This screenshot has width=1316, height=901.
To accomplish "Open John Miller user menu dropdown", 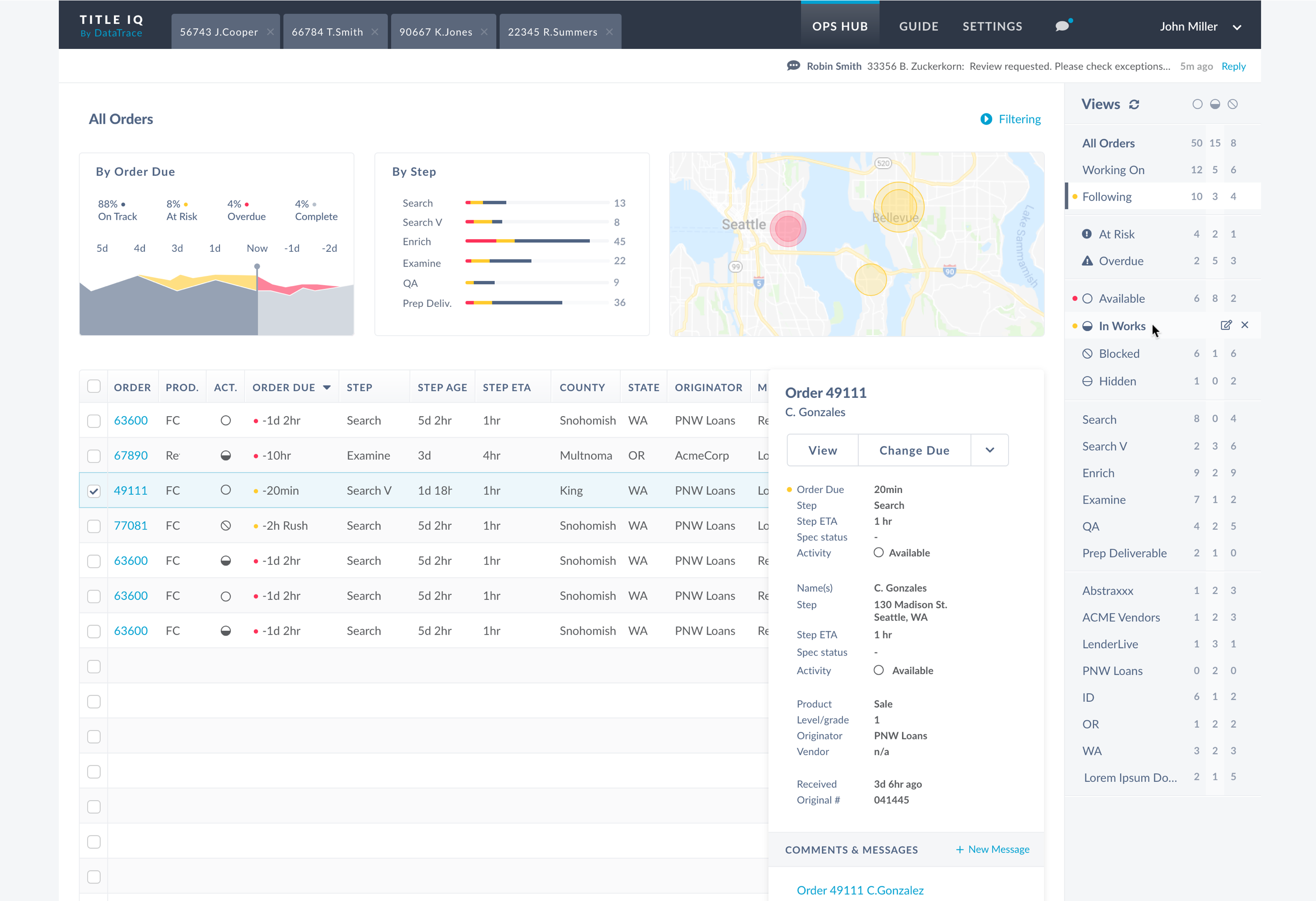I will coord(1237,27).
